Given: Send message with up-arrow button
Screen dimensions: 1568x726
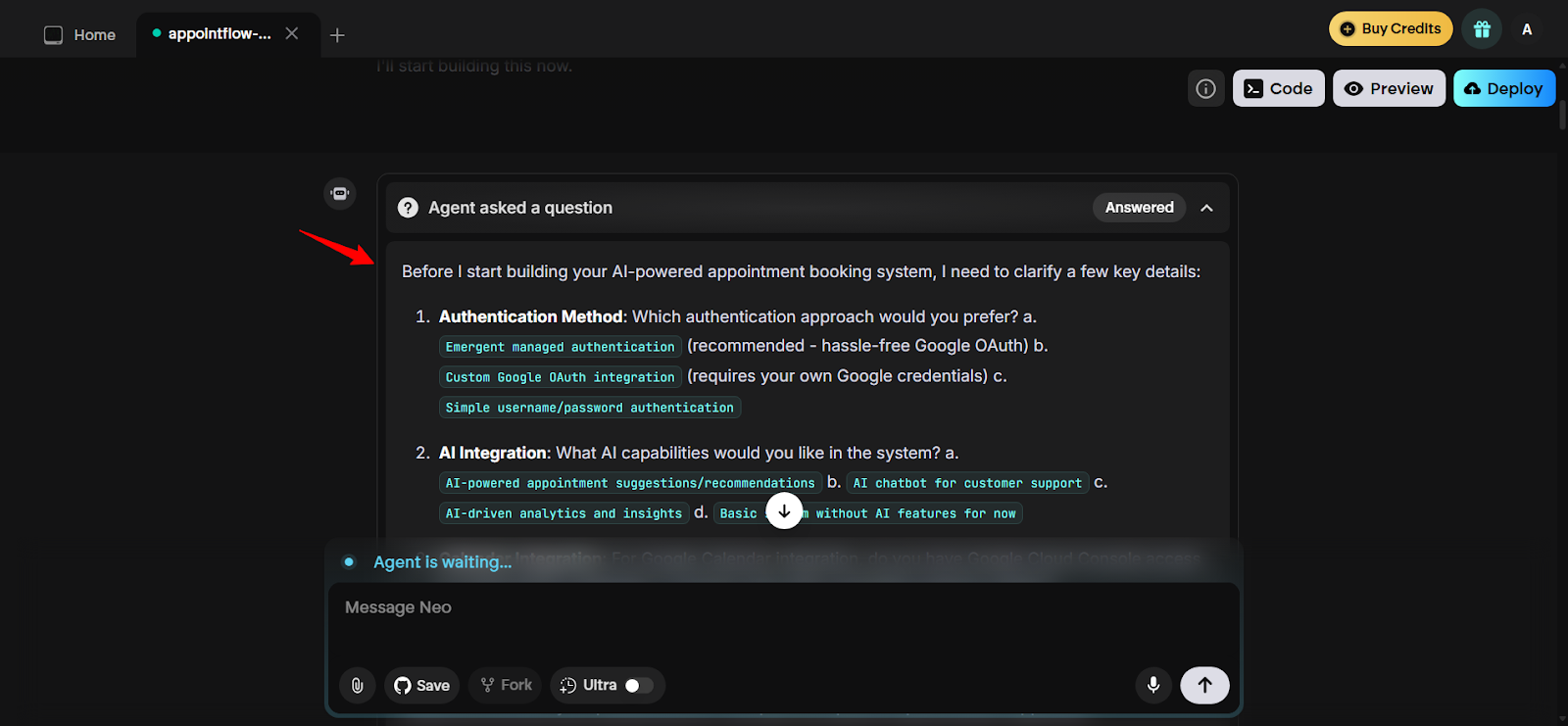Looking at the screenshot, I should [1204, 685].
